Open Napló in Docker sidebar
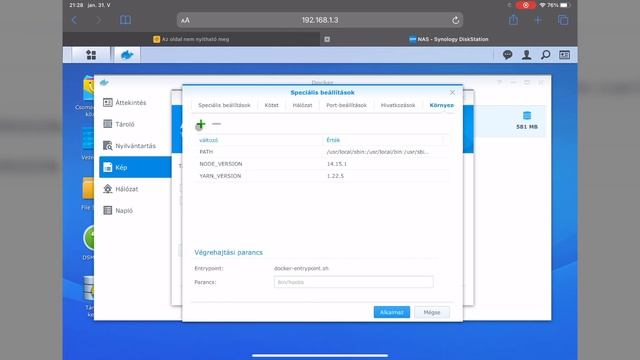This screenshot has height=360, width=640. point(135,211)
